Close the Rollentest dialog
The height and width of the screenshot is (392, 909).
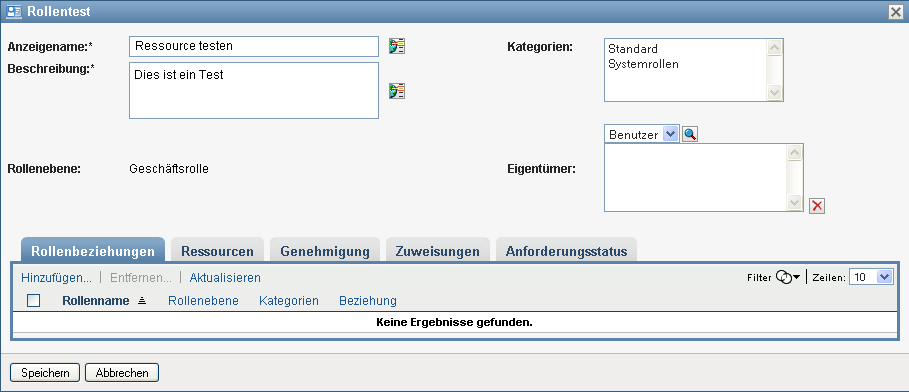895,12
